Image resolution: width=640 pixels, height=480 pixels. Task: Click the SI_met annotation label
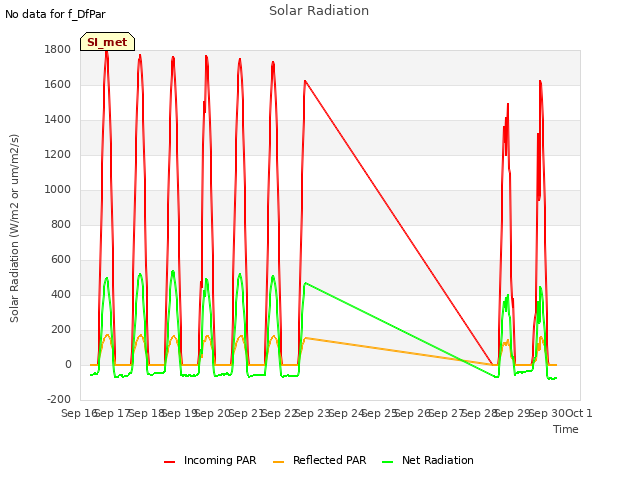107,42
